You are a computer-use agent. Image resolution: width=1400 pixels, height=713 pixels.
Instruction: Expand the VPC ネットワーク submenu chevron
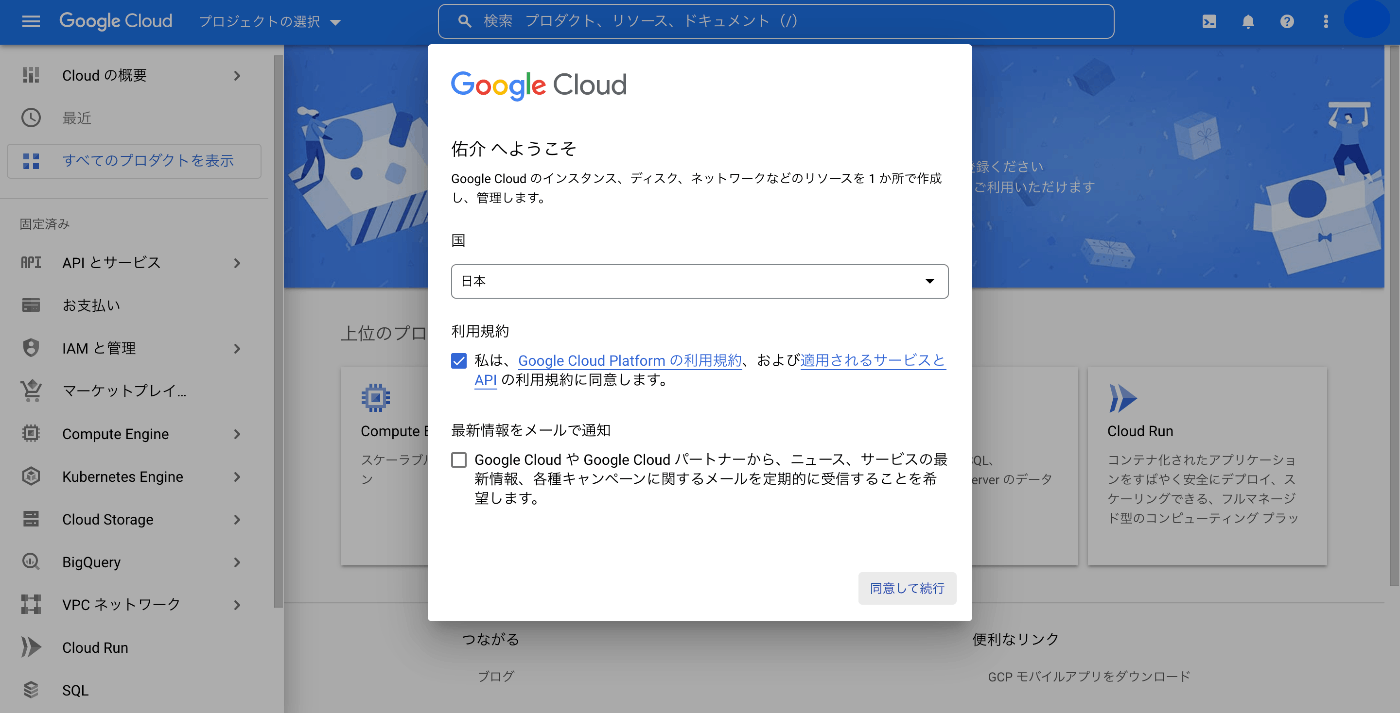[x=237, y=605]
